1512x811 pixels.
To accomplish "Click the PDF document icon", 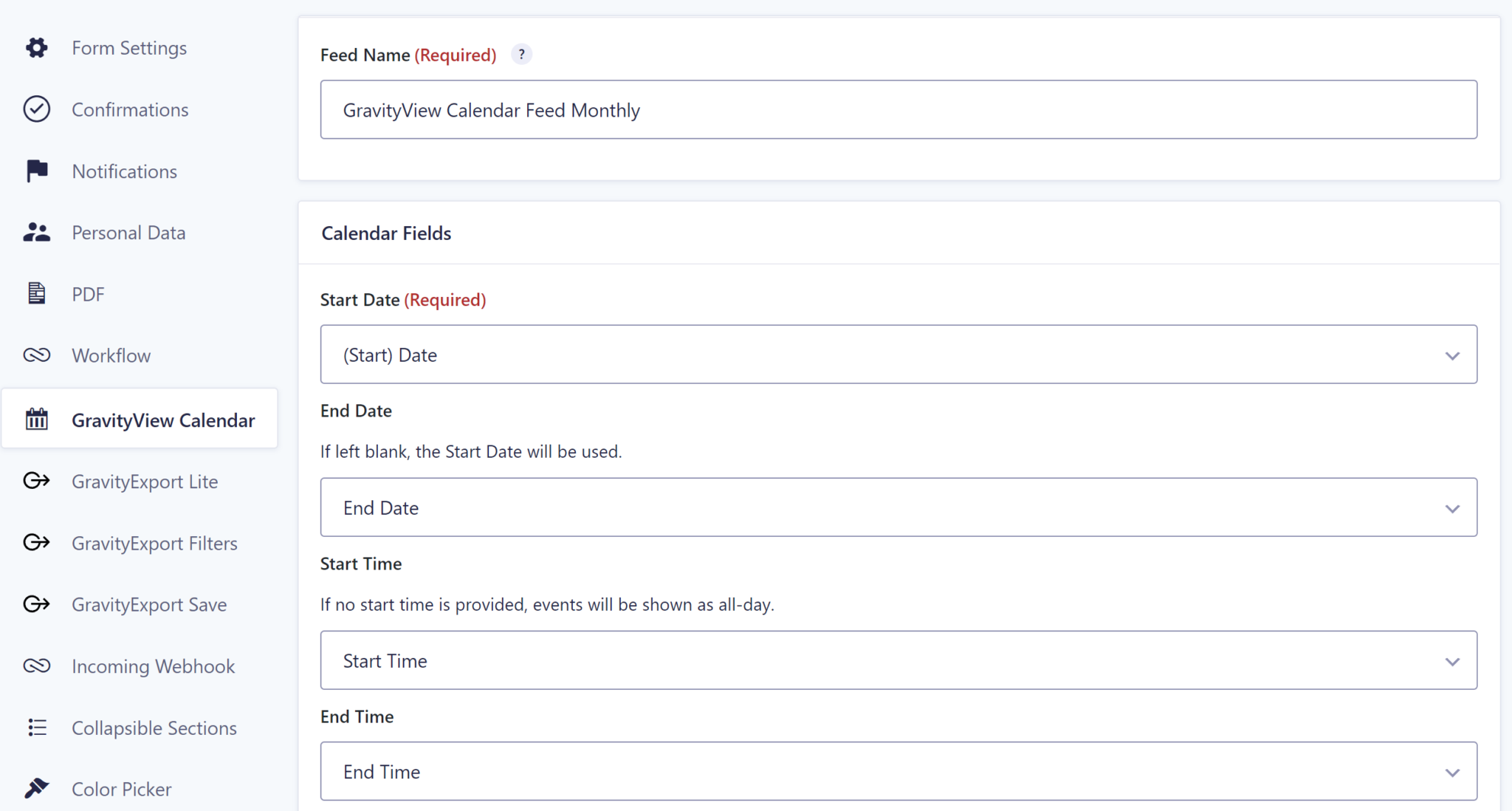I will (x=36, y=294).
